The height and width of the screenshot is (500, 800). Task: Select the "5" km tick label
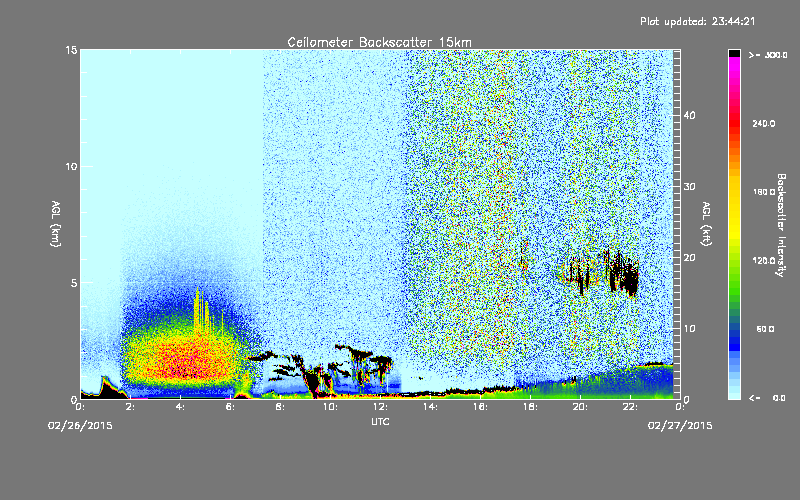[74, 283]
